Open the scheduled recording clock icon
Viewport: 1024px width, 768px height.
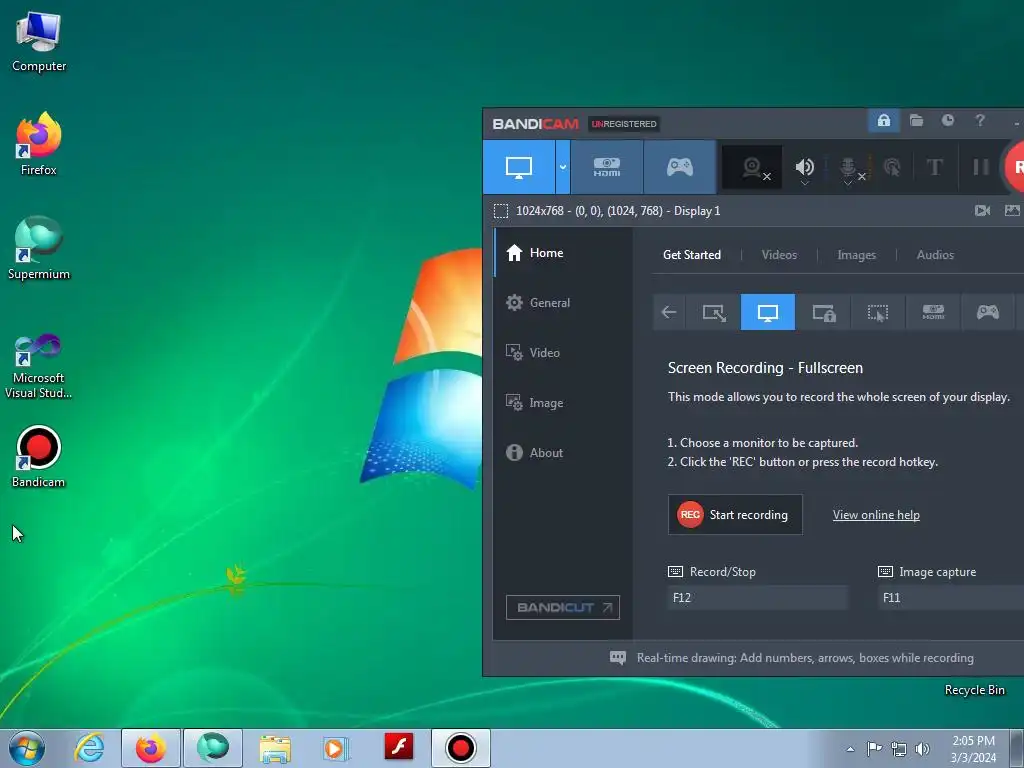[948, 120]
